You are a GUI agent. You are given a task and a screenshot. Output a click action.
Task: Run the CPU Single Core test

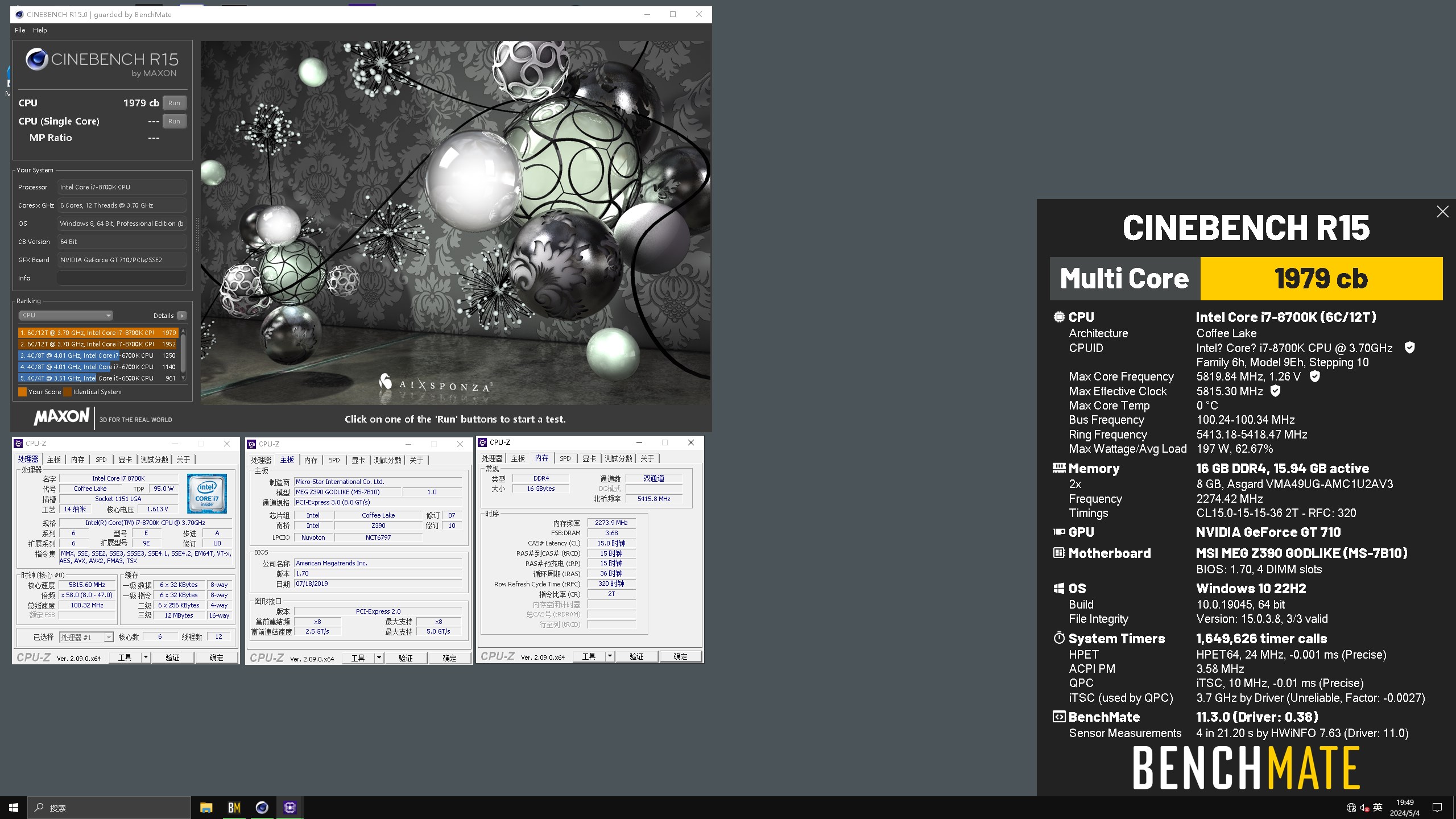coord(174,121)
